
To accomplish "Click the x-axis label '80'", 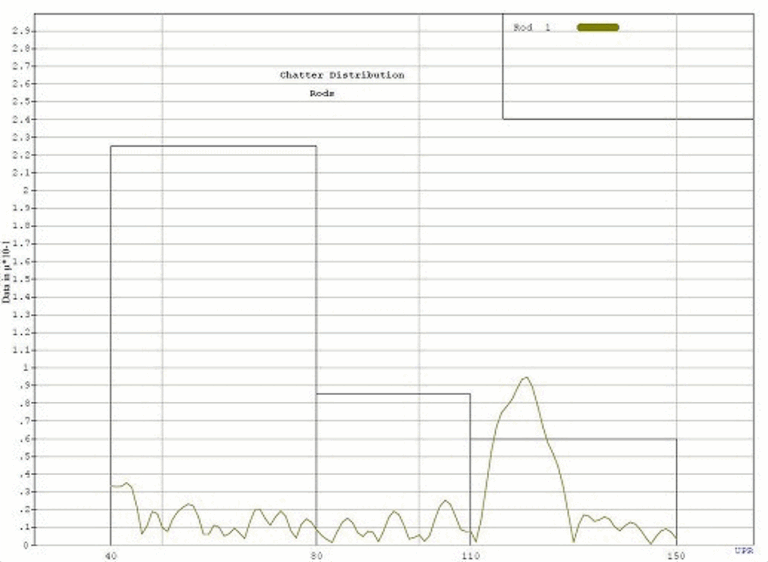I will (x=317, y=556).
